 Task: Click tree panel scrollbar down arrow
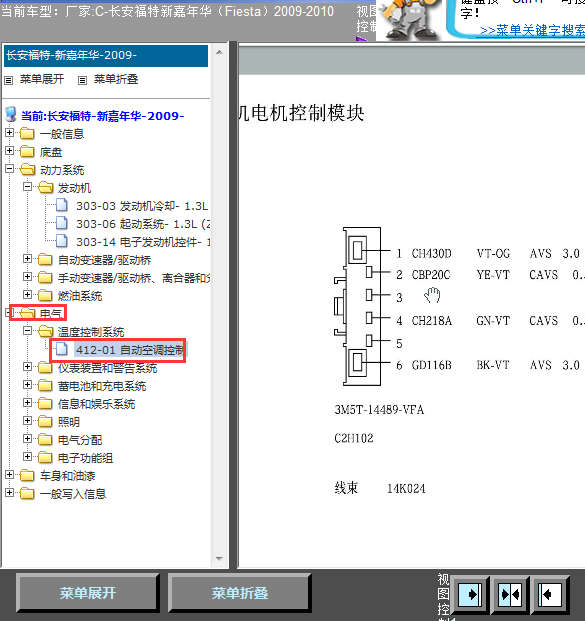point(219,559)
